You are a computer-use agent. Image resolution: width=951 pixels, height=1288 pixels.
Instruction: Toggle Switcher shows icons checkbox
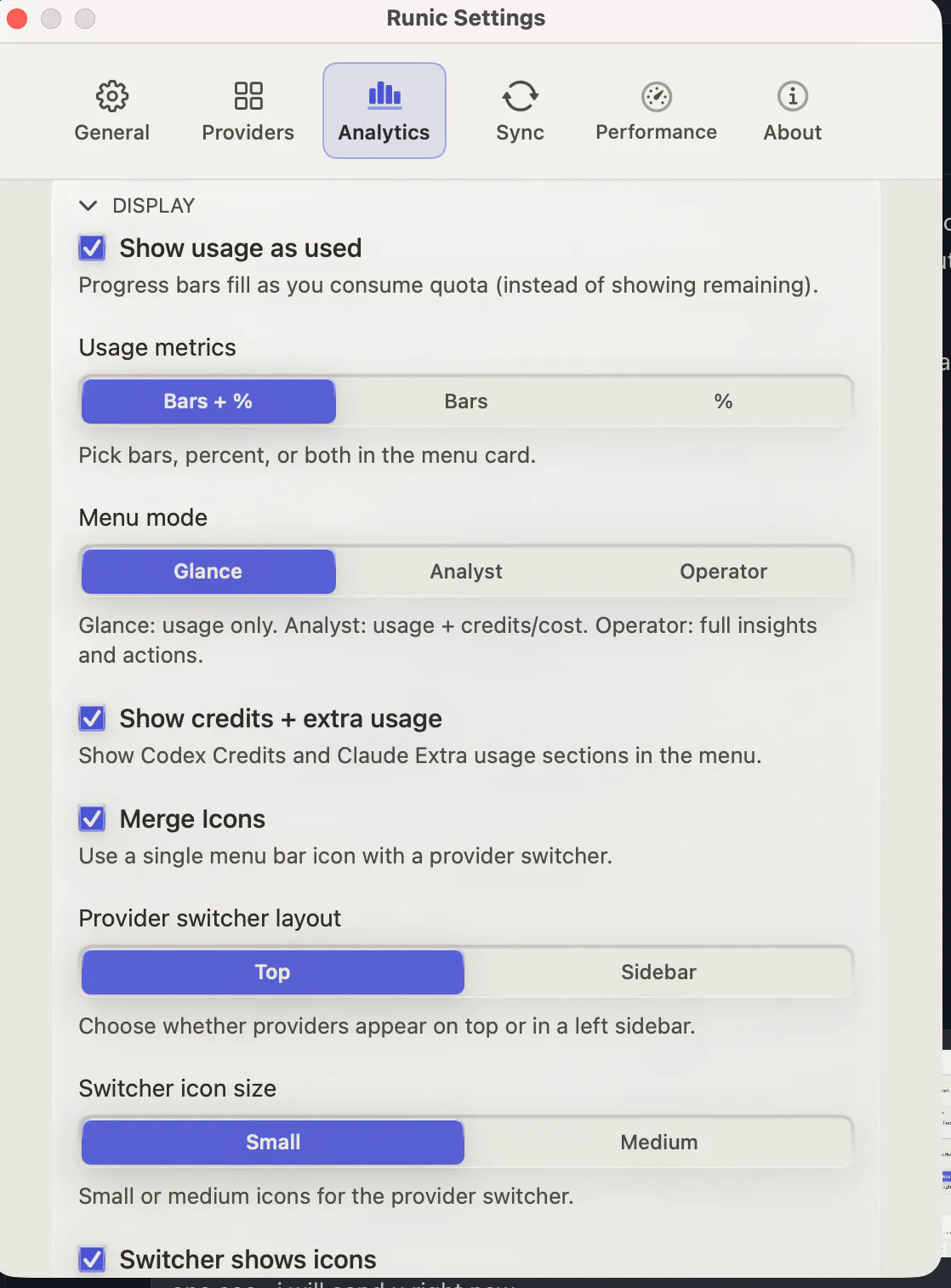(92, 1259)
